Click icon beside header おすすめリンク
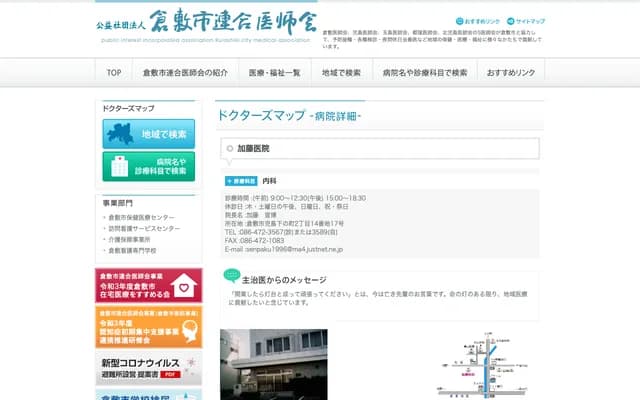This screenshot has height=400, width=640. pos(460,21)
